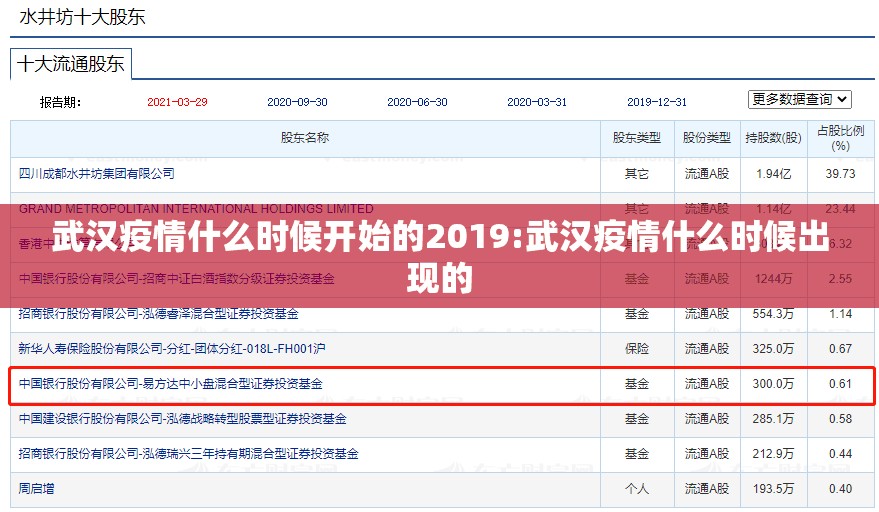Click the 占股比例(%) column header
The height and width of the screenshot is (512, 879).
[x=840, y=138]
